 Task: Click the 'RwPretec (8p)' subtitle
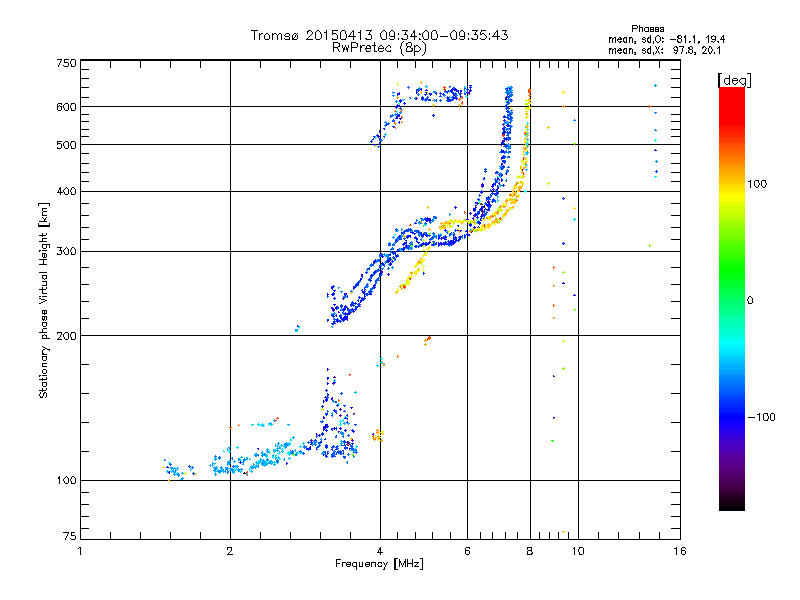(x=379, y=48)
